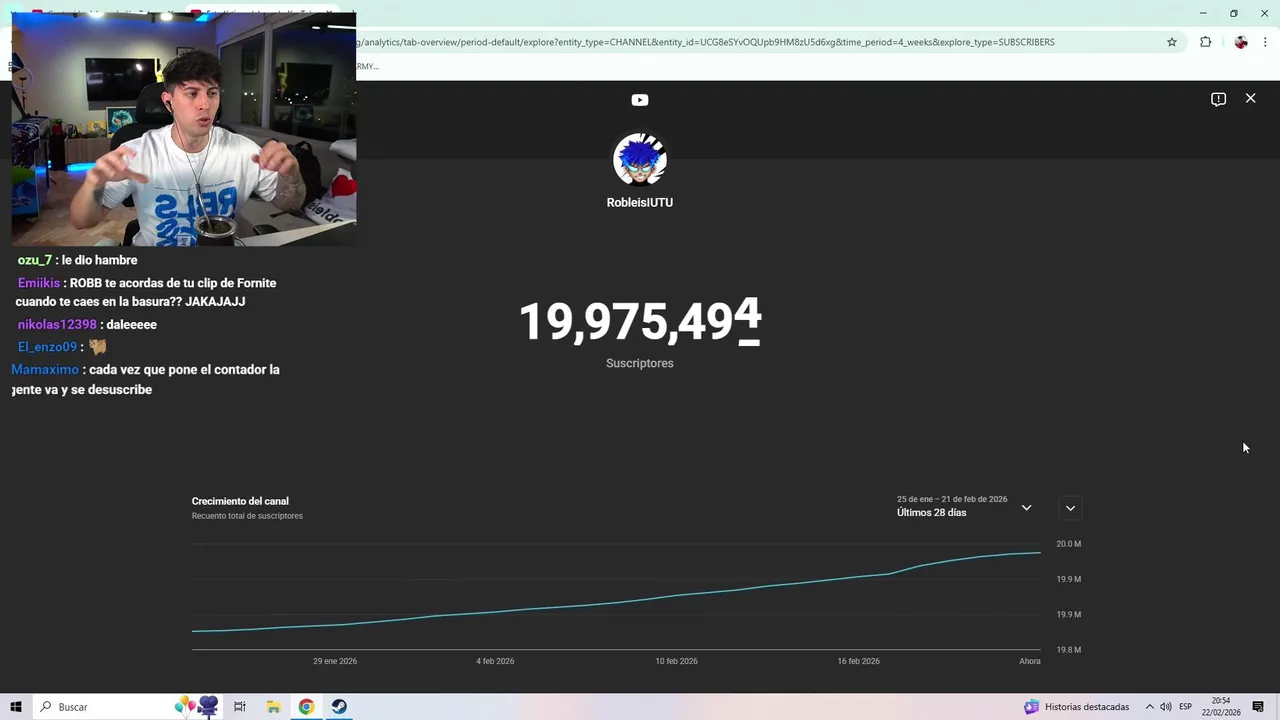
Task: Click the Crecimiento del canal heading
Action: click(240, 501)
